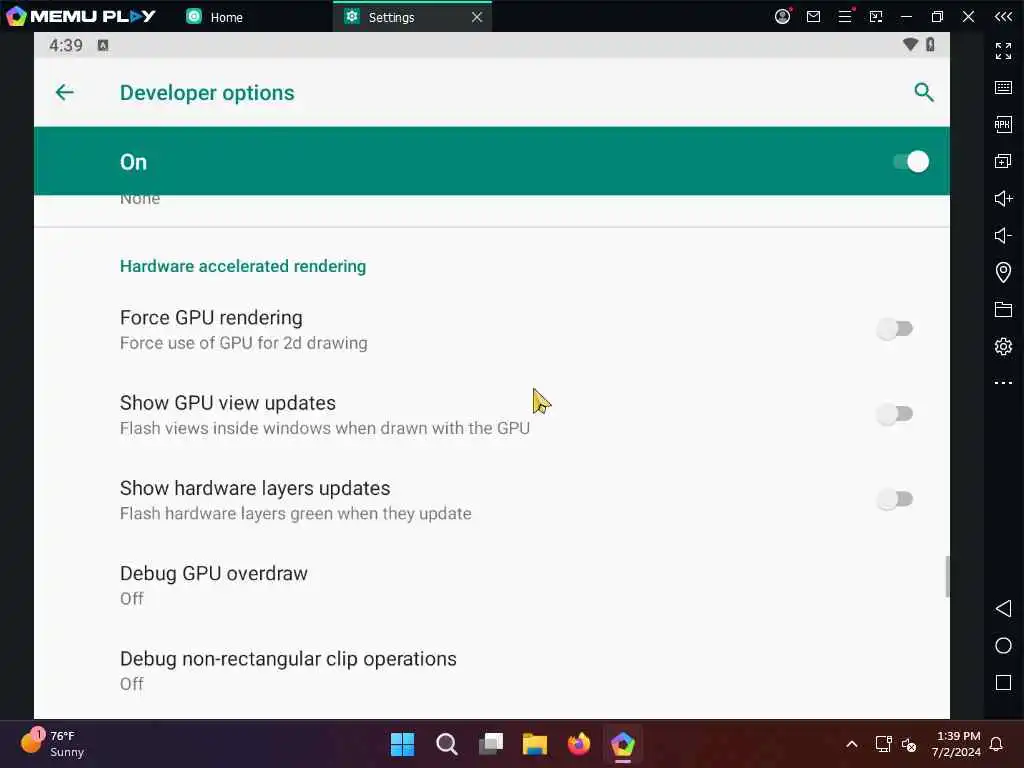Screen dimensions: 1024x768
Task: Click the Hardware accelerated rendering heading
Action: 243,266
